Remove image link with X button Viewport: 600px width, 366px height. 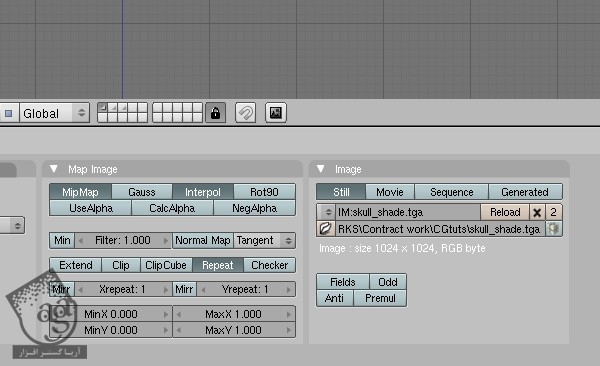537,212
